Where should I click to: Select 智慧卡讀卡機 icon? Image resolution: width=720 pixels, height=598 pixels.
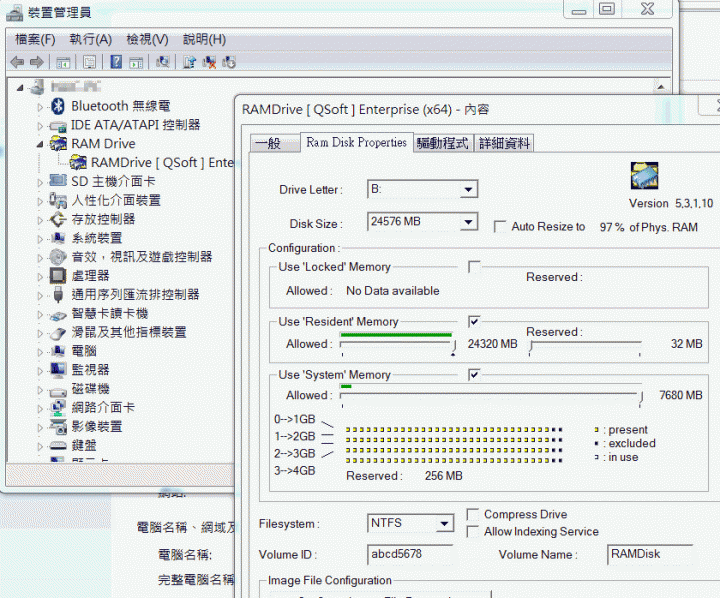coord(58,315)
